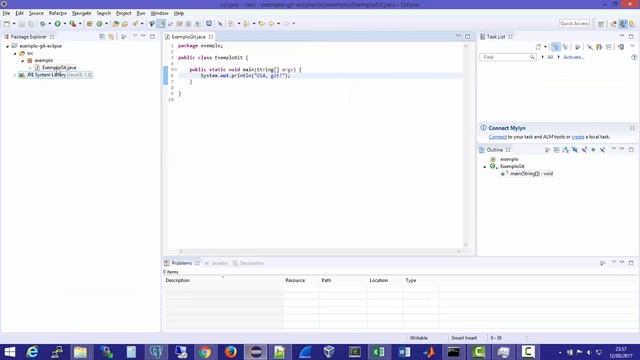This screenshot has height=360, width=640.
Task: Click the New Task icon in Task List
Action: coord(538,47)
